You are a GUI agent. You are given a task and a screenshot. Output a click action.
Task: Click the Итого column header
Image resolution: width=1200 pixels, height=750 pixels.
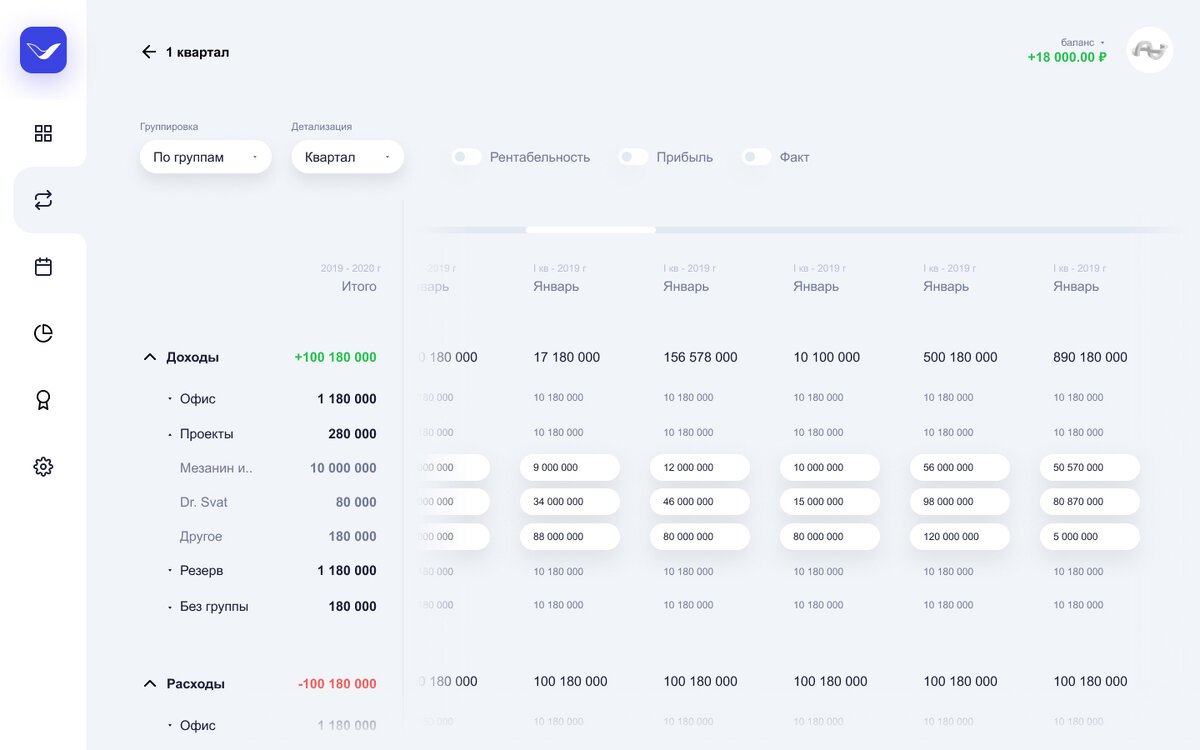click(359, 286)
